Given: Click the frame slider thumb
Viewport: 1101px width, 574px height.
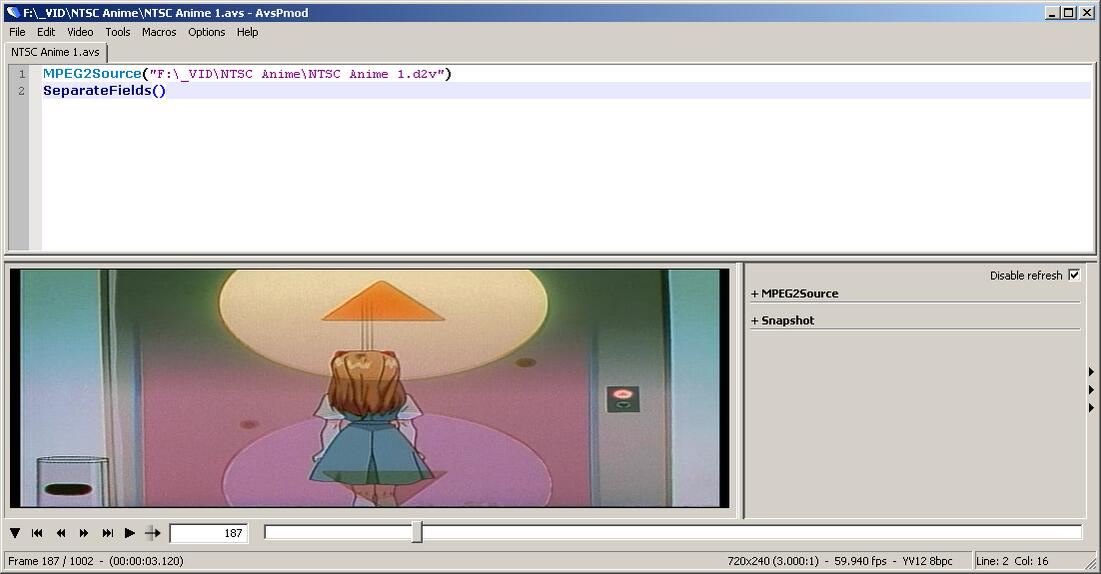Looking at the screenshot, I should click(417, 532).
